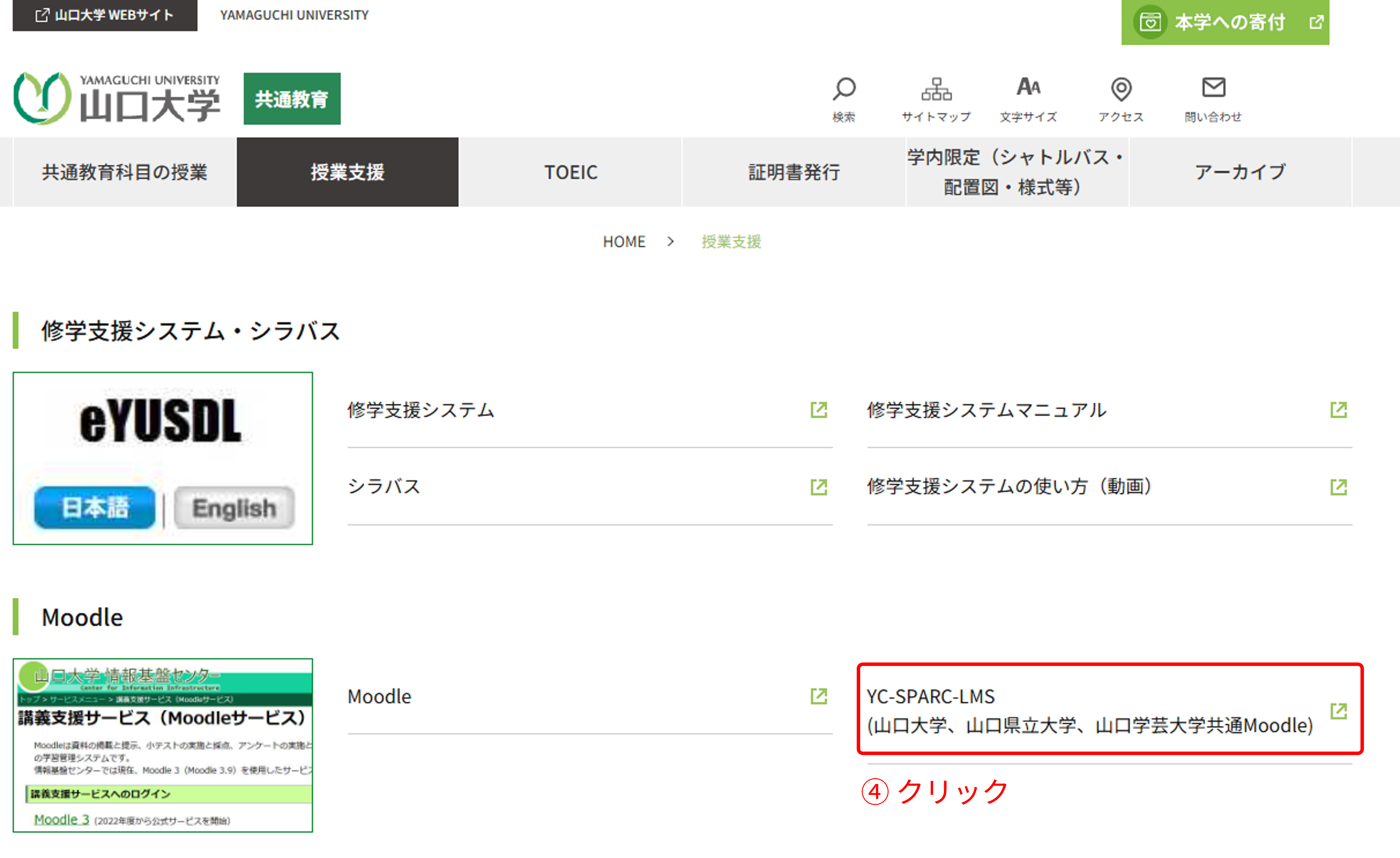This screenshot has width=1400, height=858.
Task: Open the 学内限定(シャトルバス・配置図・様式等) tab
Action: pos(1017,172)
